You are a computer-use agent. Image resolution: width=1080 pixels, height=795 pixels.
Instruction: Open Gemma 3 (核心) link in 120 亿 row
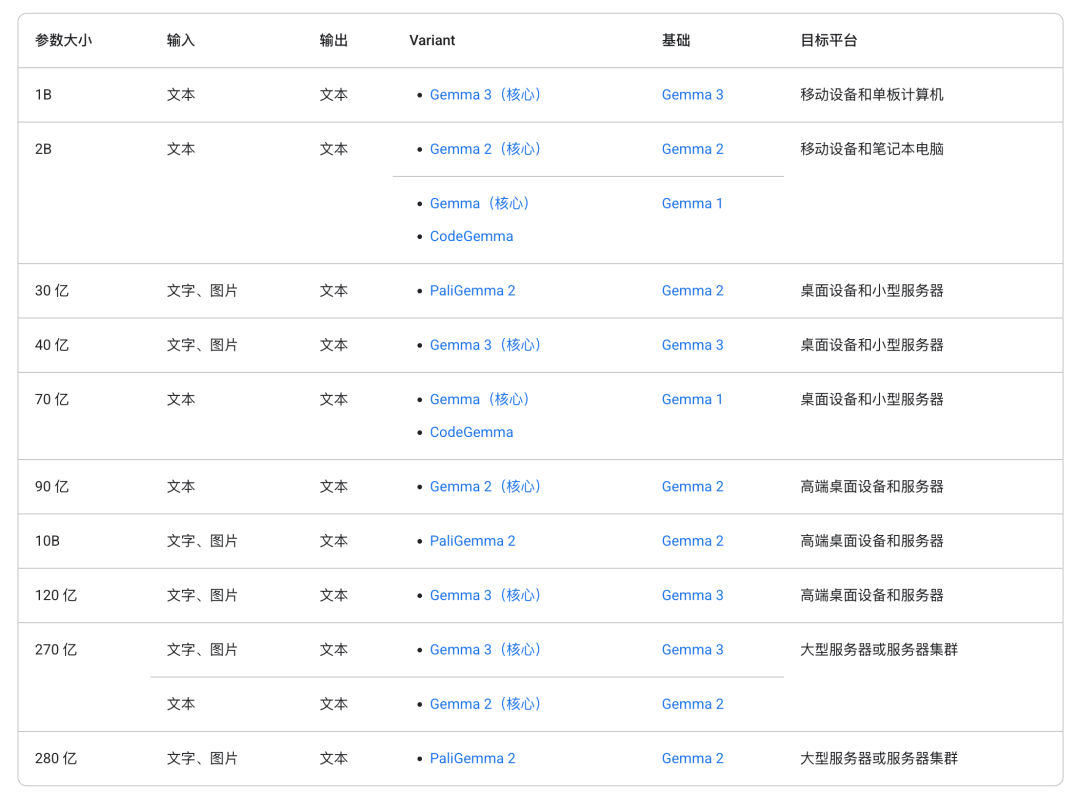486,595
